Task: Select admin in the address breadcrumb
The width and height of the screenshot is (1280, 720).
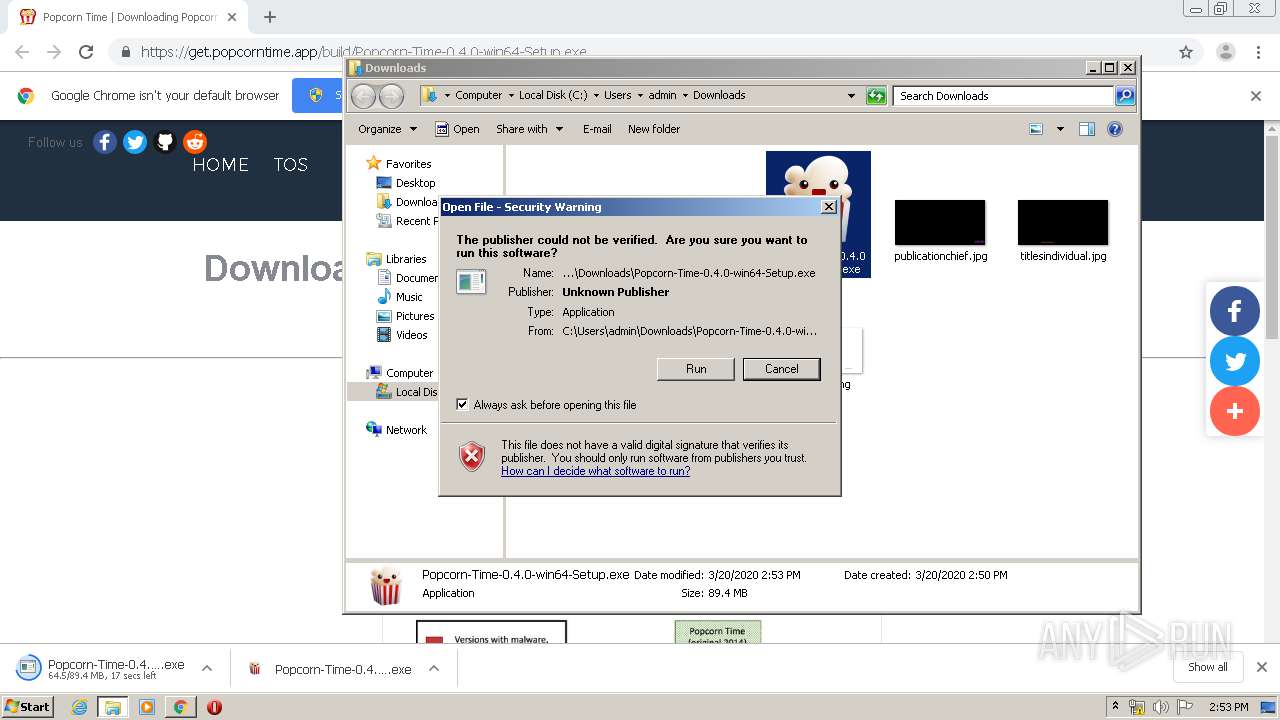Action: 662,95
